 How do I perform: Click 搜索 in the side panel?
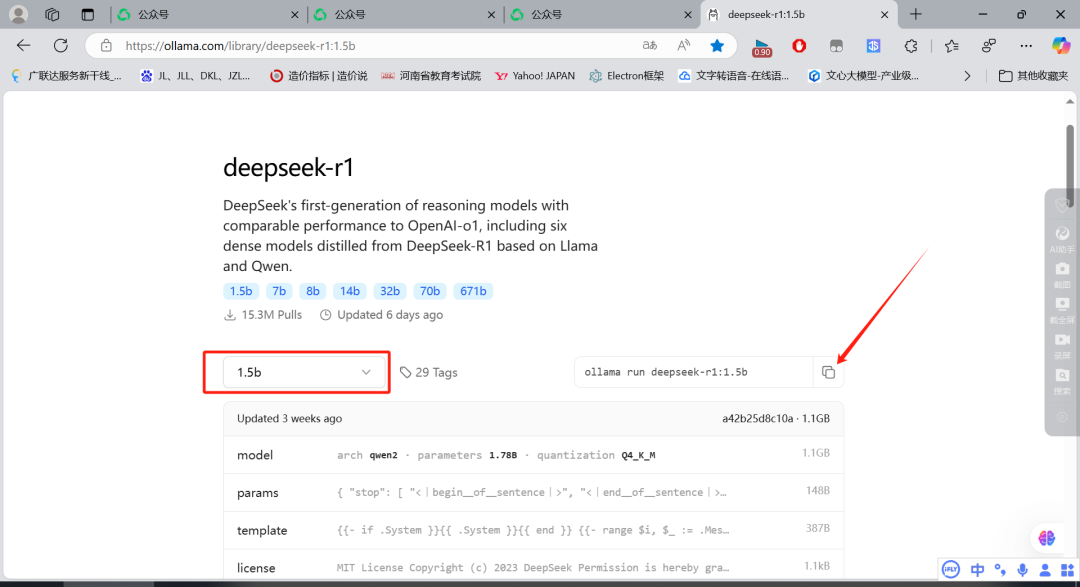click(1062, 381)
